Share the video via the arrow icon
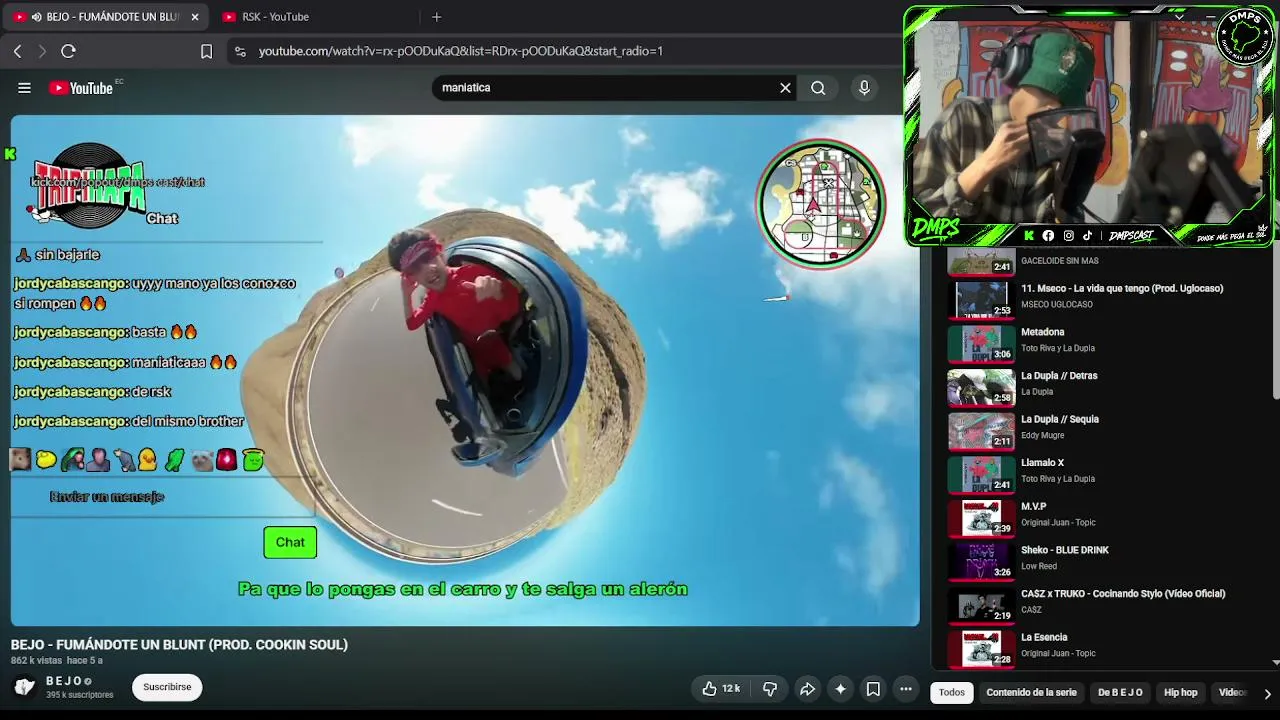Viewport: 1280px width, 720px height. click(807, 688)
